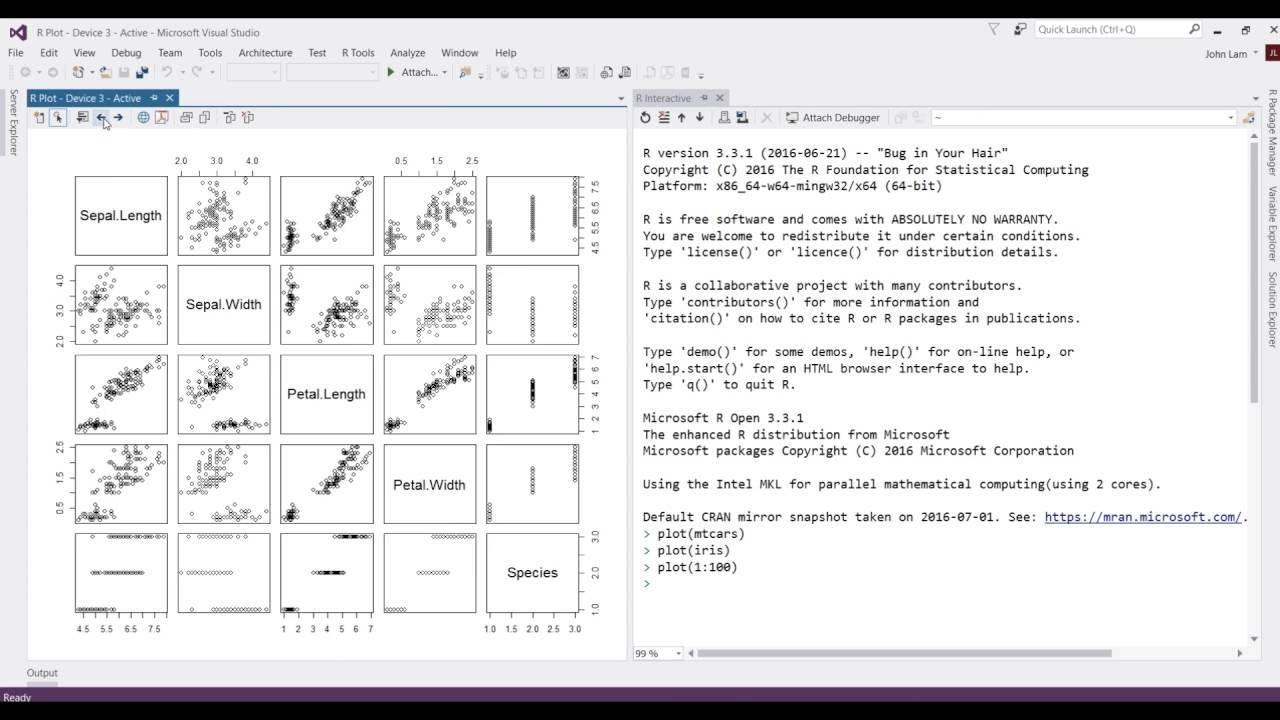Open the notifications flag icon

click(x=993, y=29)
